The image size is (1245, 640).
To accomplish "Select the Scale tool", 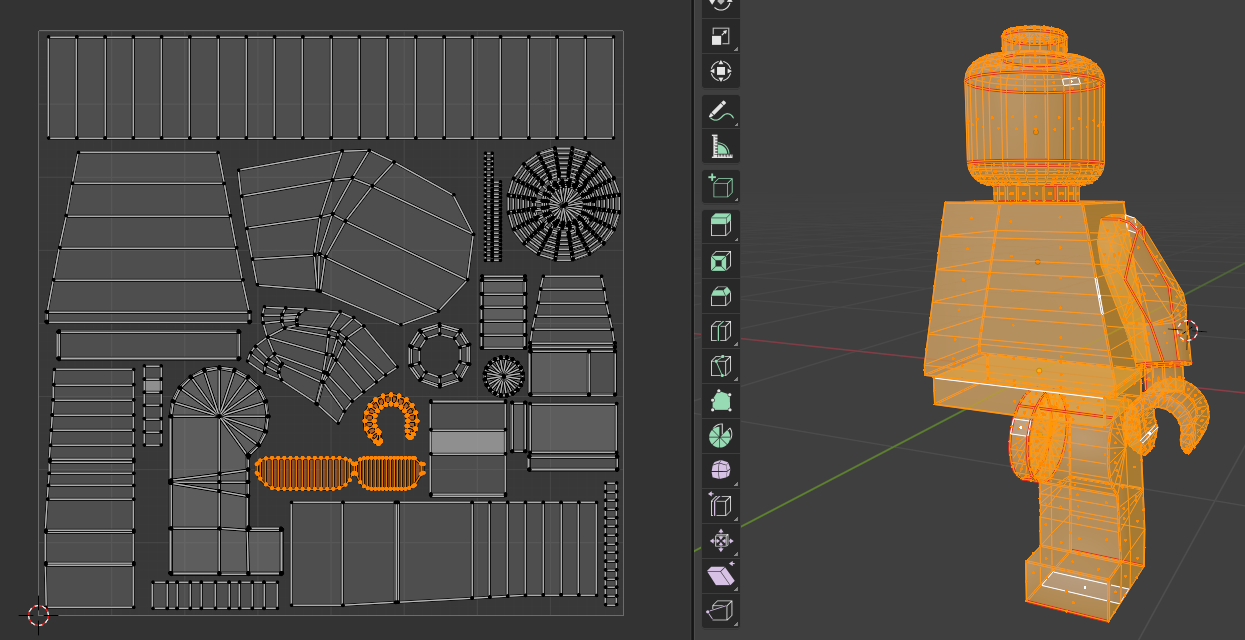I will (x=721, y=37).
